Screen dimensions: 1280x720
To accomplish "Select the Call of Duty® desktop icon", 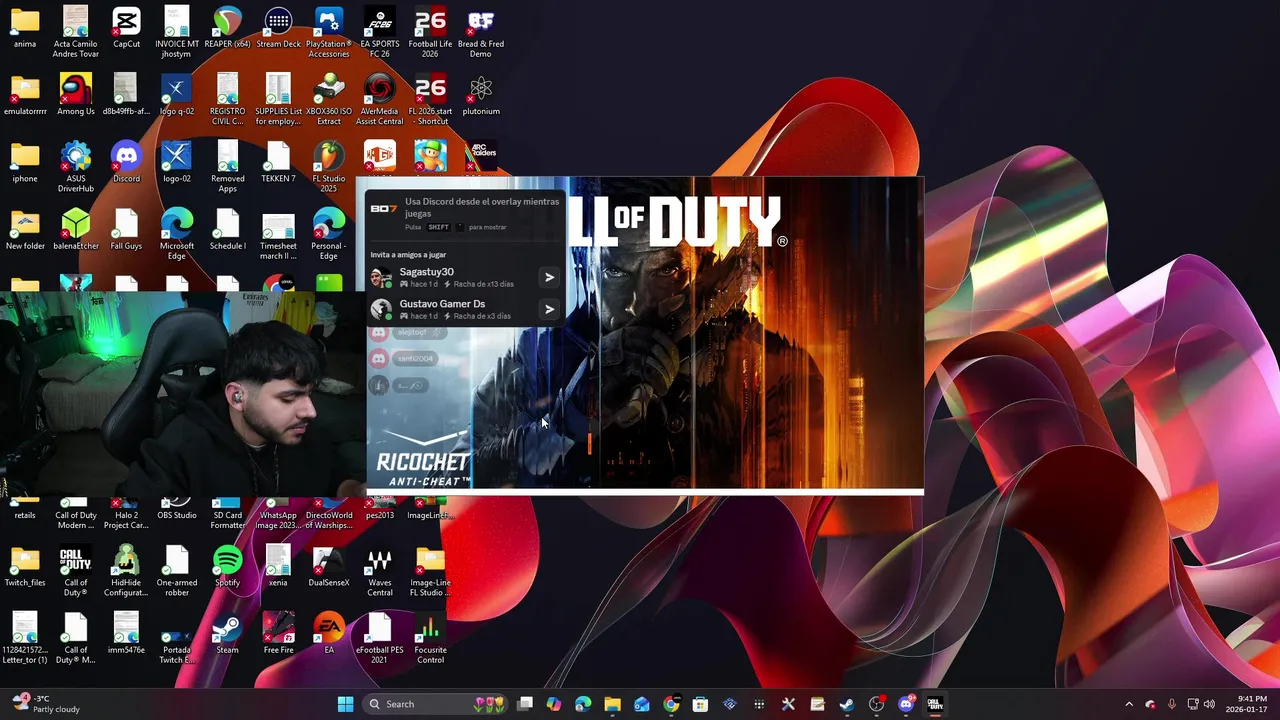I will tap(76, 571).
